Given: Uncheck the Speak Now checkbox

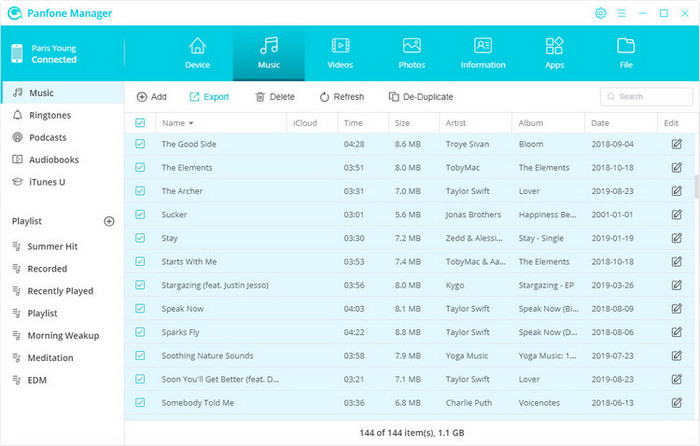Looking at the screenshot, I should coord(140,308).
